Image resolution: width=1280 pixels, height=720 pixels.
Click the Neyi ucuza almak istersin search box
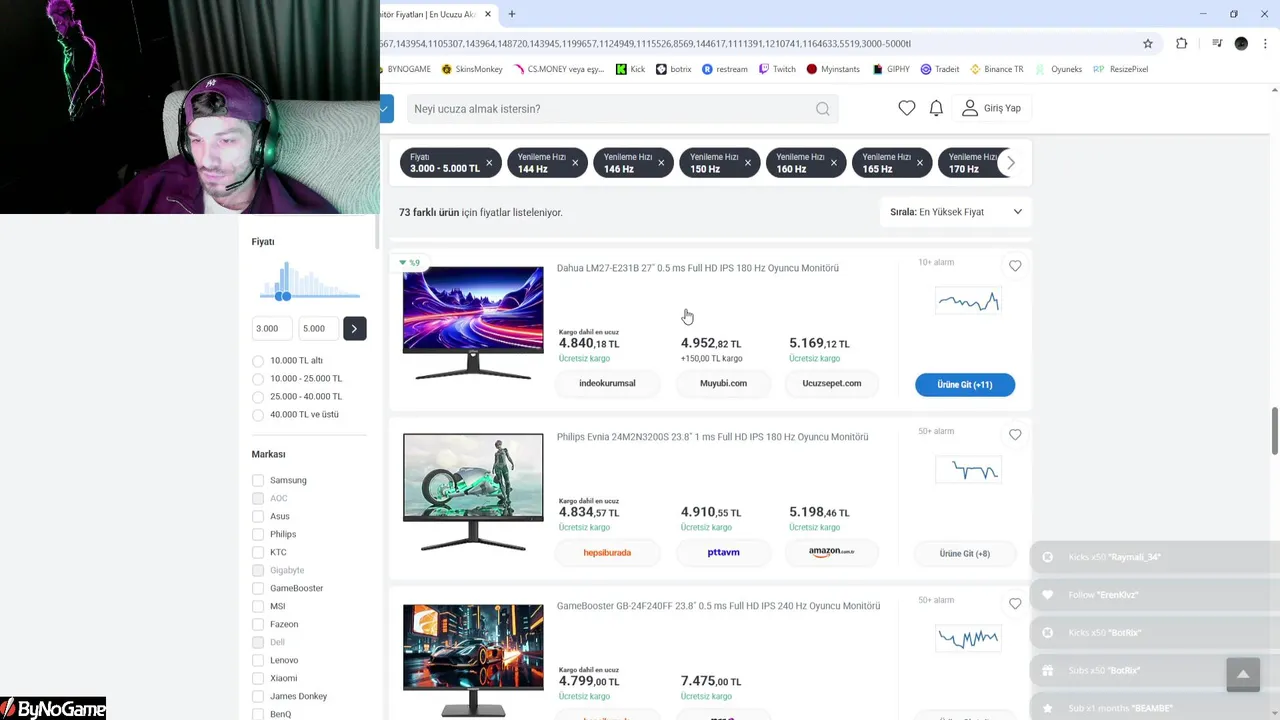click(x=610, y=109)
